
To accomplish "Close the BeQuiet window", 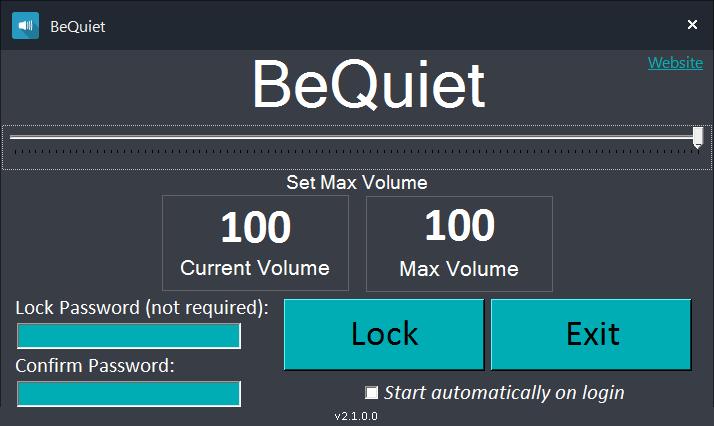I will click(x=692, y=25).
